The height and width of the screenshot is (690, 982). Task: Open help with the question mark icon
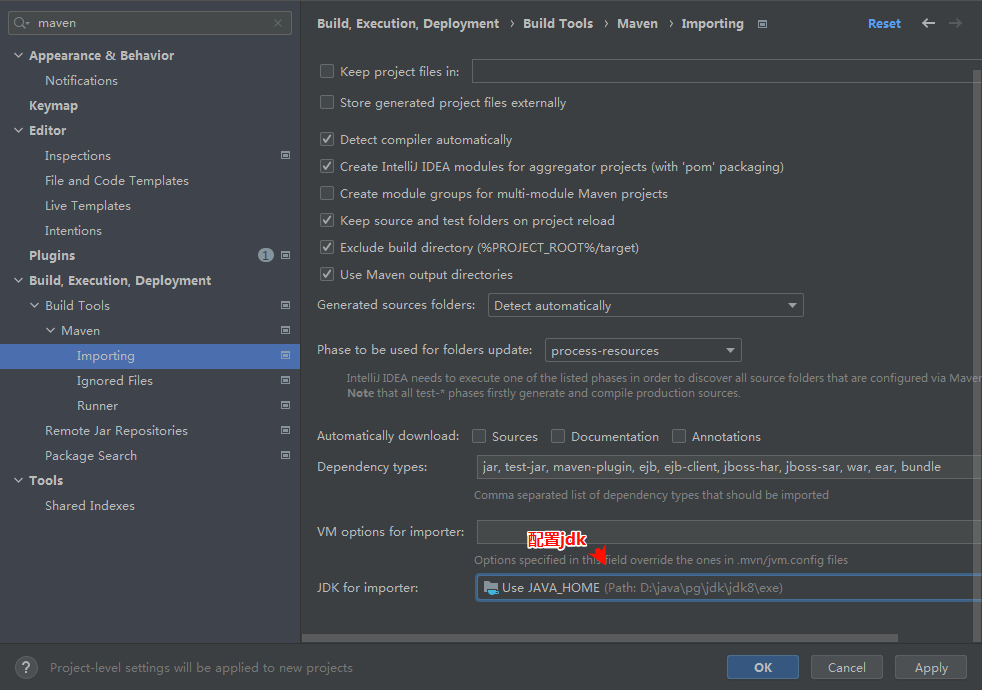tap(26, 667)
